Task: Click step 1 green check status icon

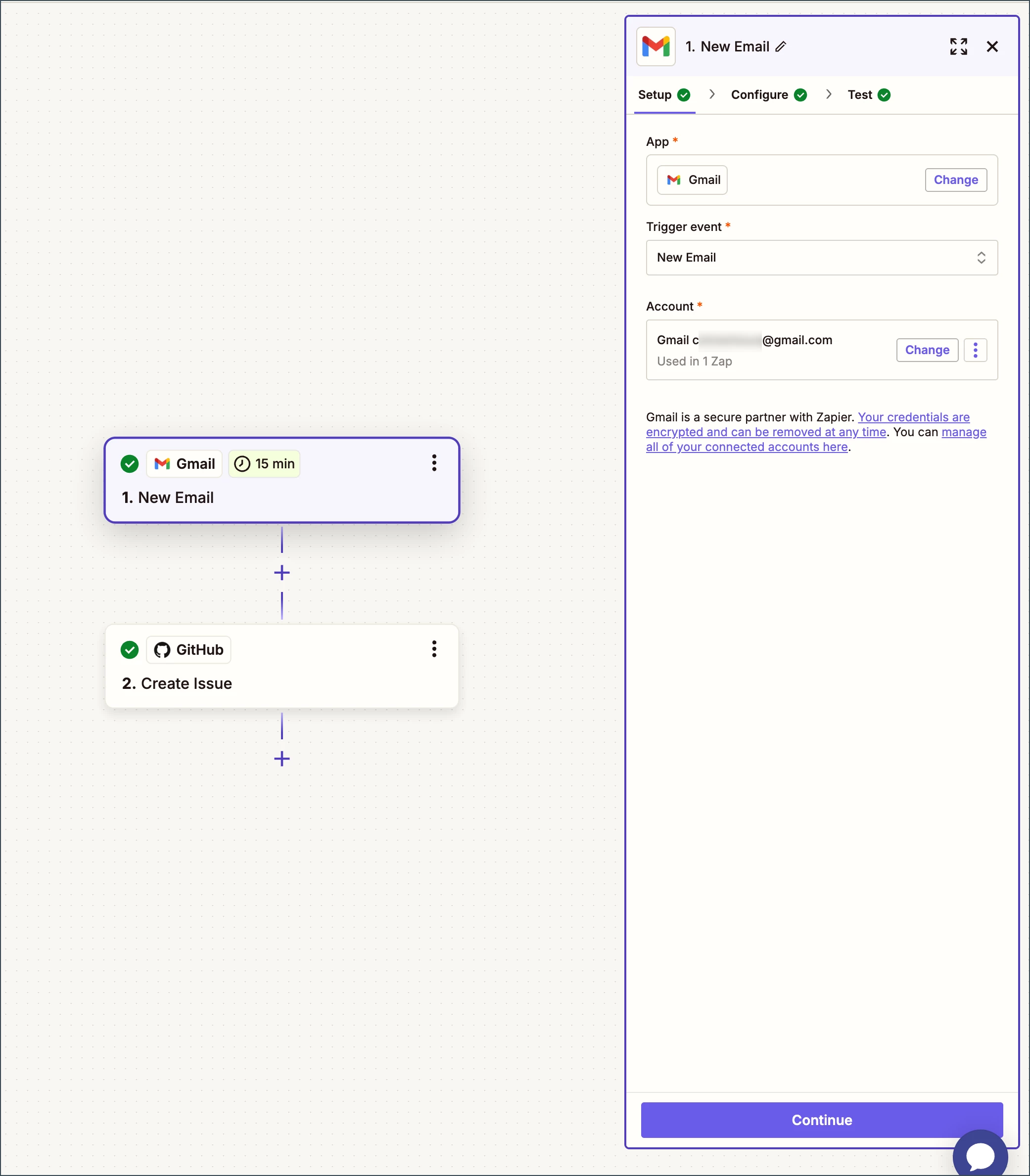Action: pos(129,463)
